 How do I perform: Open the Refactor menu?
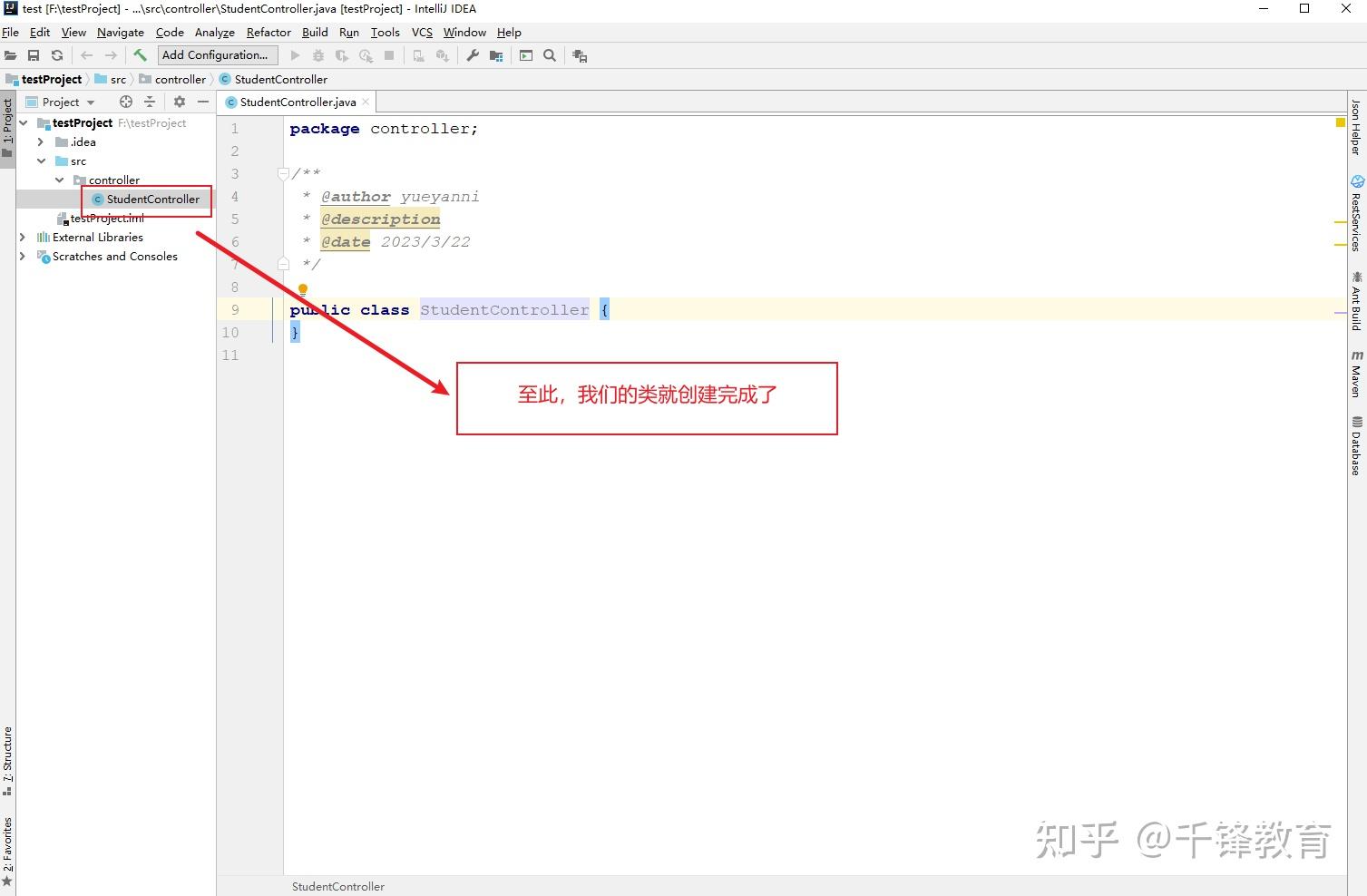click(x=269, y=33)
